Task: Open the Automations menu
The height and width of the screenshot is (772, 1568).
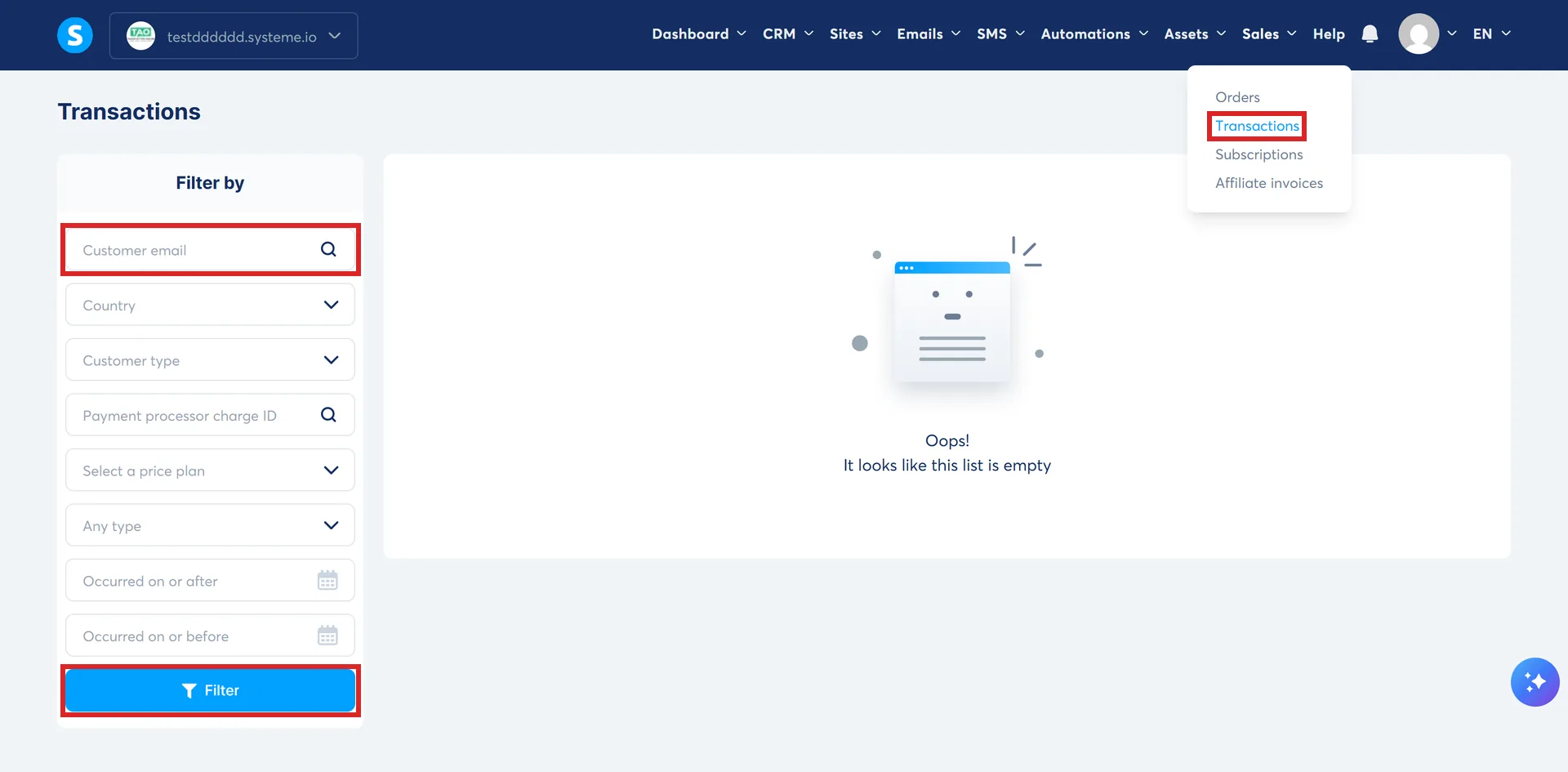Action: click(x=1094, y=33)
